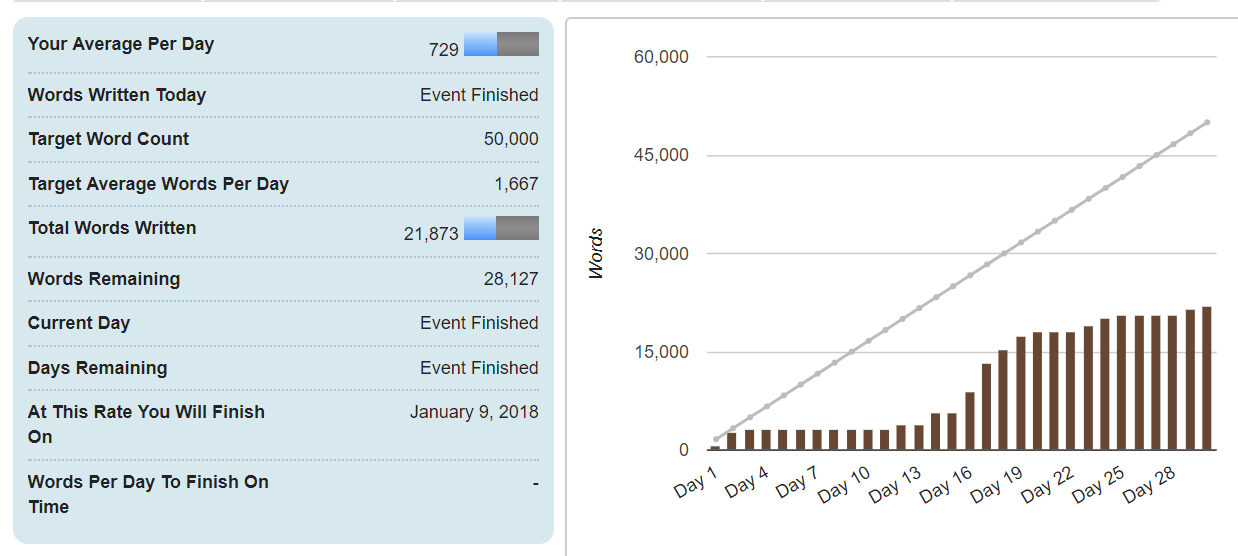Screen dimensions: 1238x556
Task: Click the 50,000 target word count value
Action: click(x=511, y=139)
